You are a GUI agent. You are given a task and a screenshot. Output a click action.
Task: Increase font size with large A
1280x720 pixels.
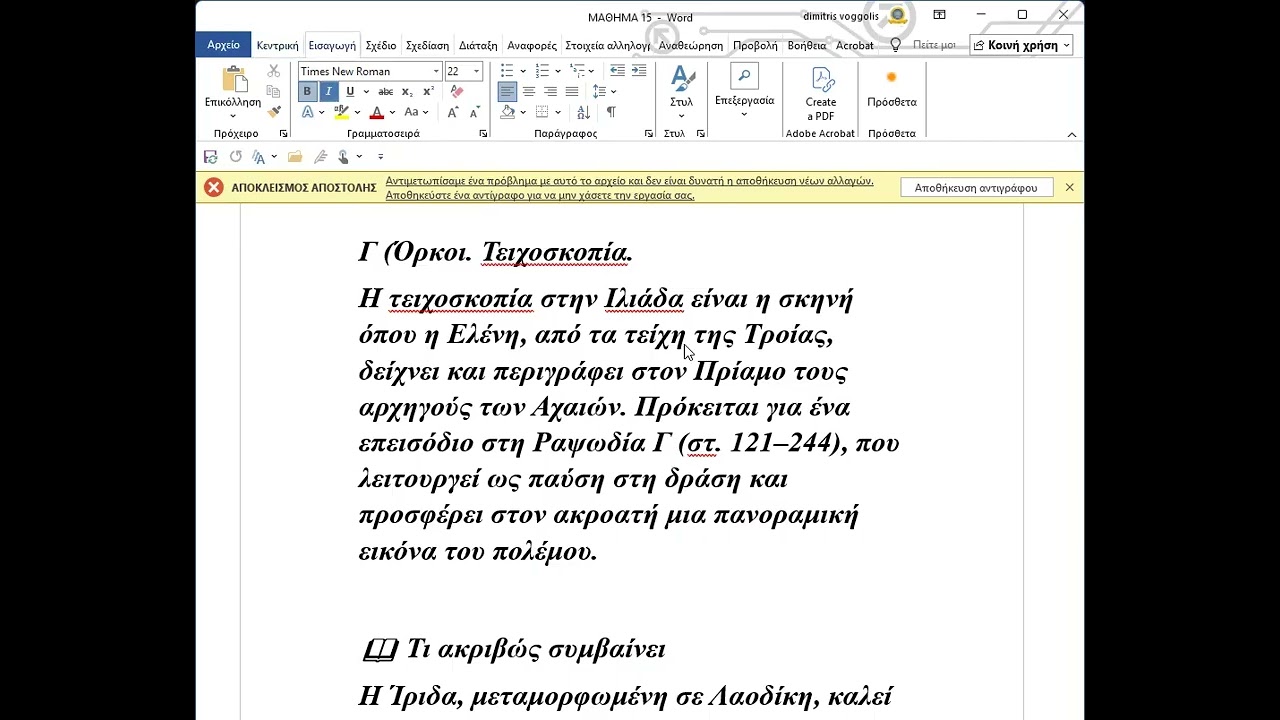pyautogui.click(x=452, y=112)
